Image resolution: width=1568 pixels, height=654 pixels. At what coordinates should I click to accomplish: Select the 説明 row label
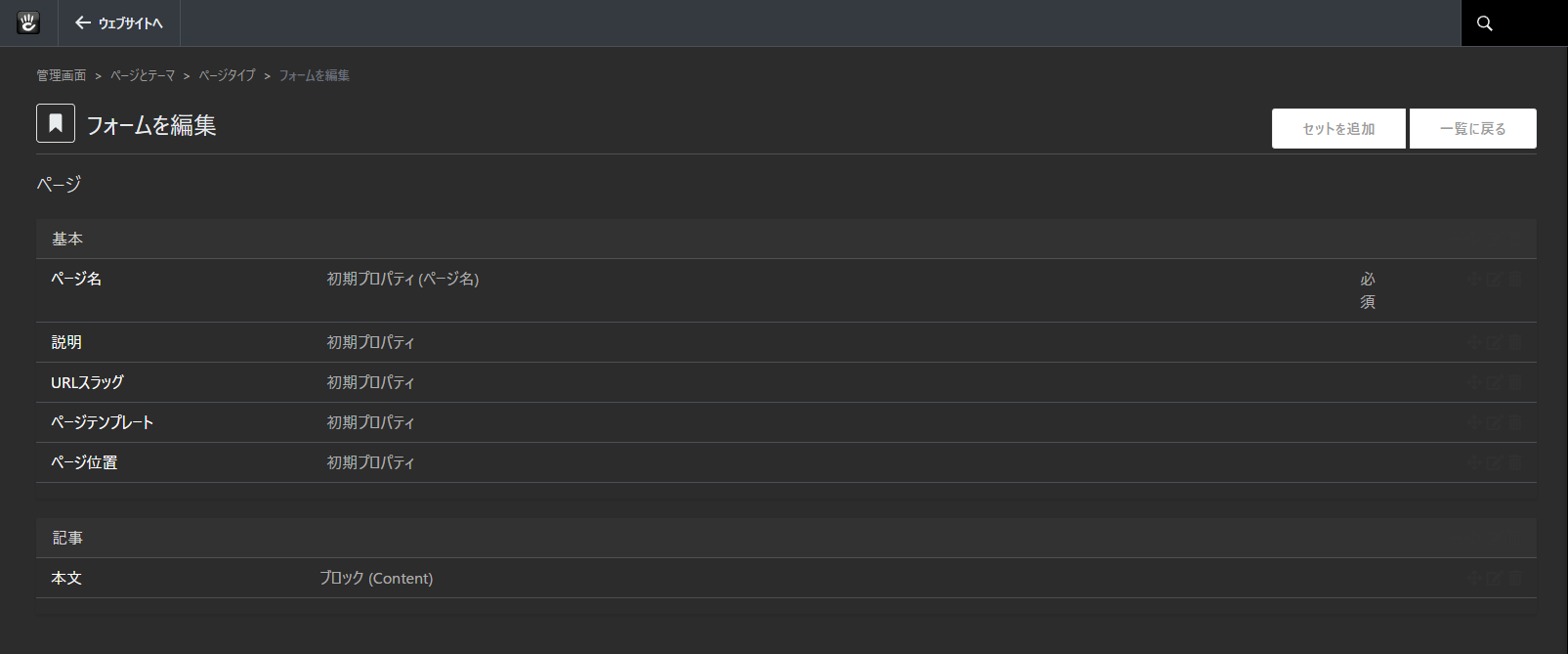[66, 342]
